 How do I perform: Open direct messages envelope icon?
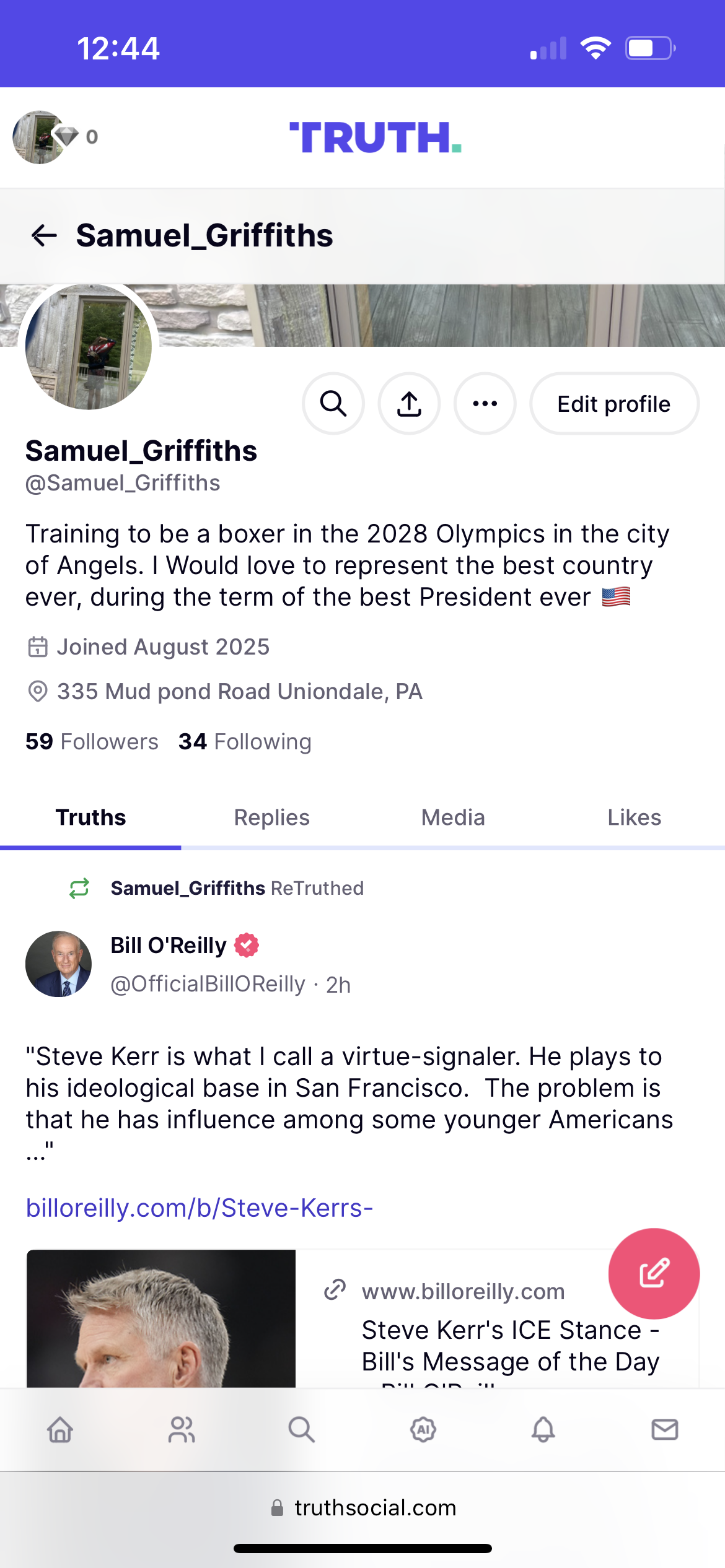664,1430
